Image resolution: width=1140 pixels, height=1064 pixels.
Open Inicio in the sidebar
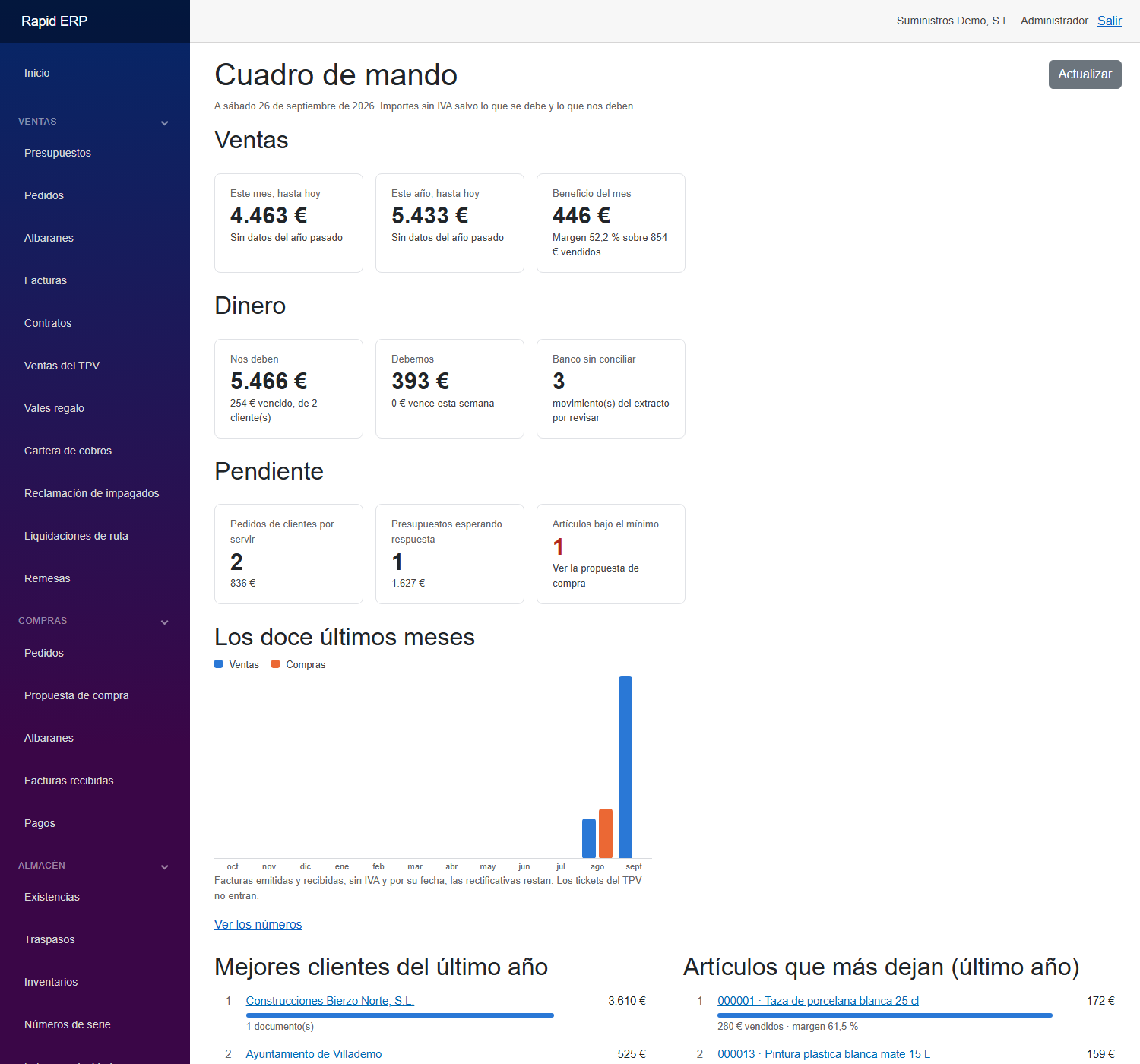(37, 73)
